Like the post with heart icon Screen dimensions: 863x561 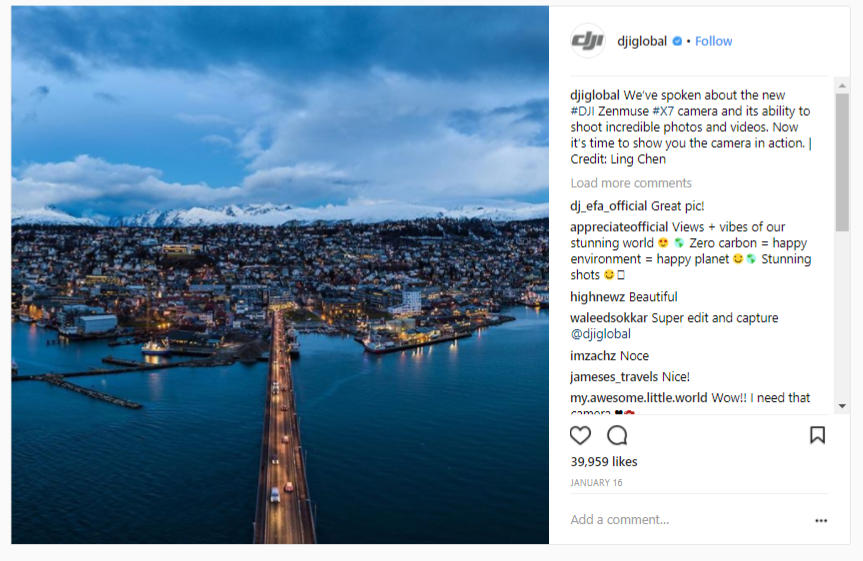[580, 435]
